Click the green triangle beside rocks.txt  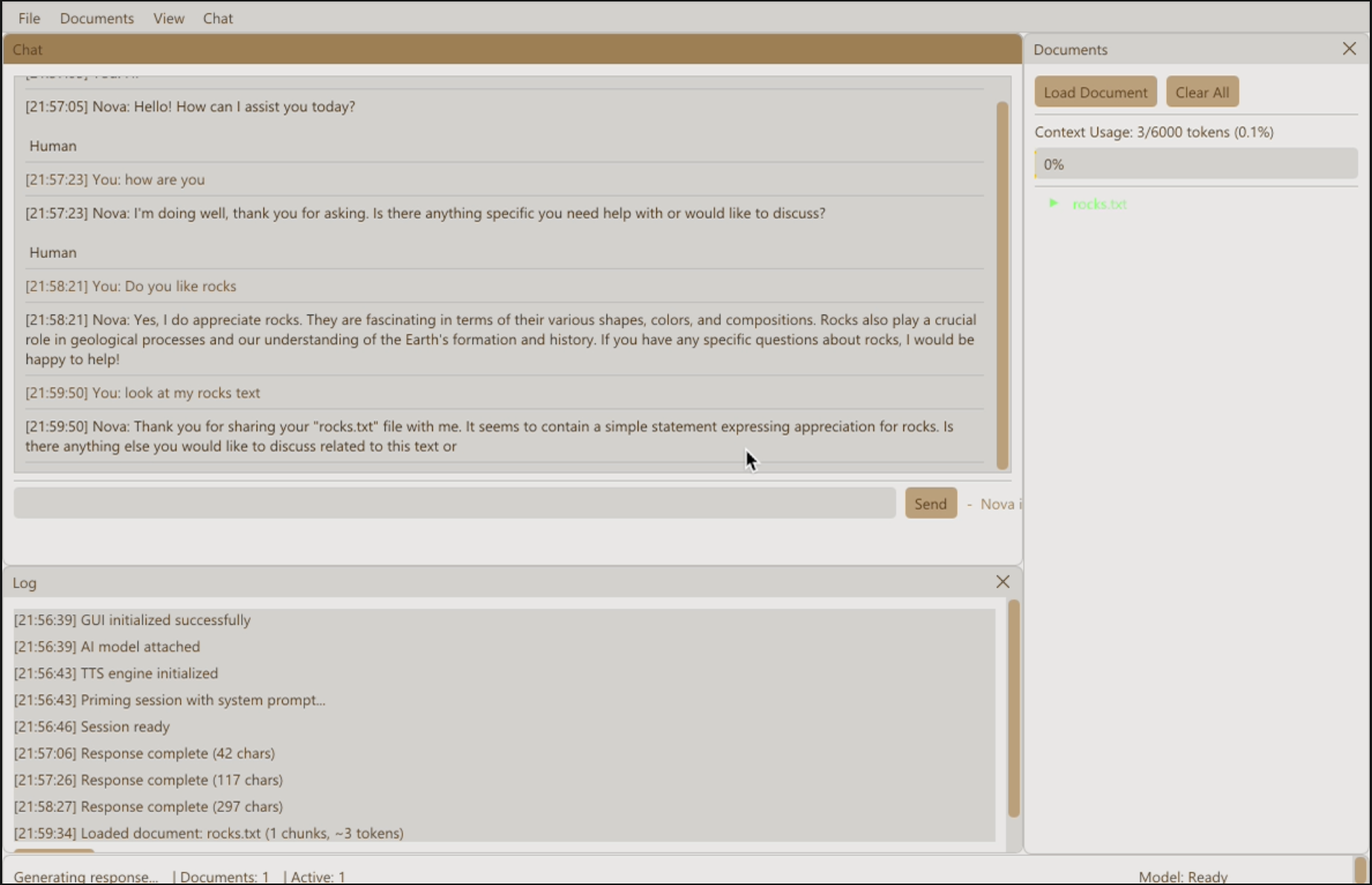click(1054, 203)
